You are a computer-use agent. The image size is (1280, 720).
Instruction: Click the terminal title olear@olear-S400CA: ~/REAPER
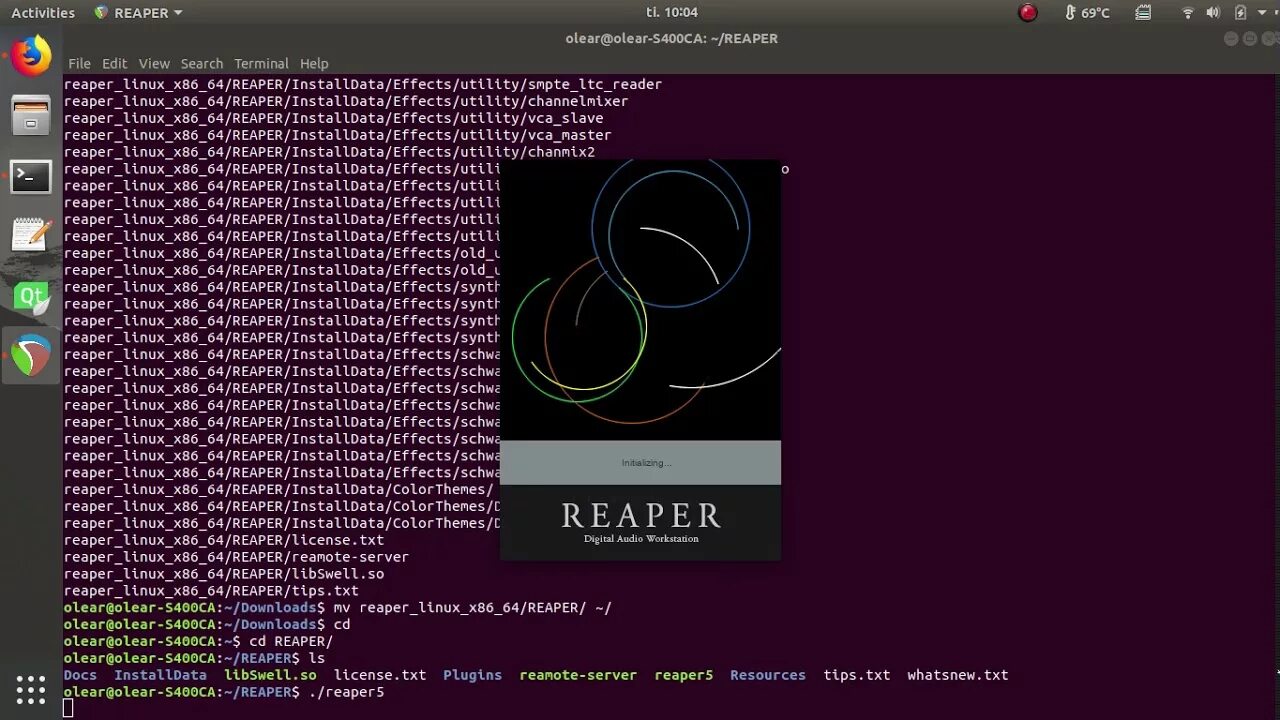[671, 38]
